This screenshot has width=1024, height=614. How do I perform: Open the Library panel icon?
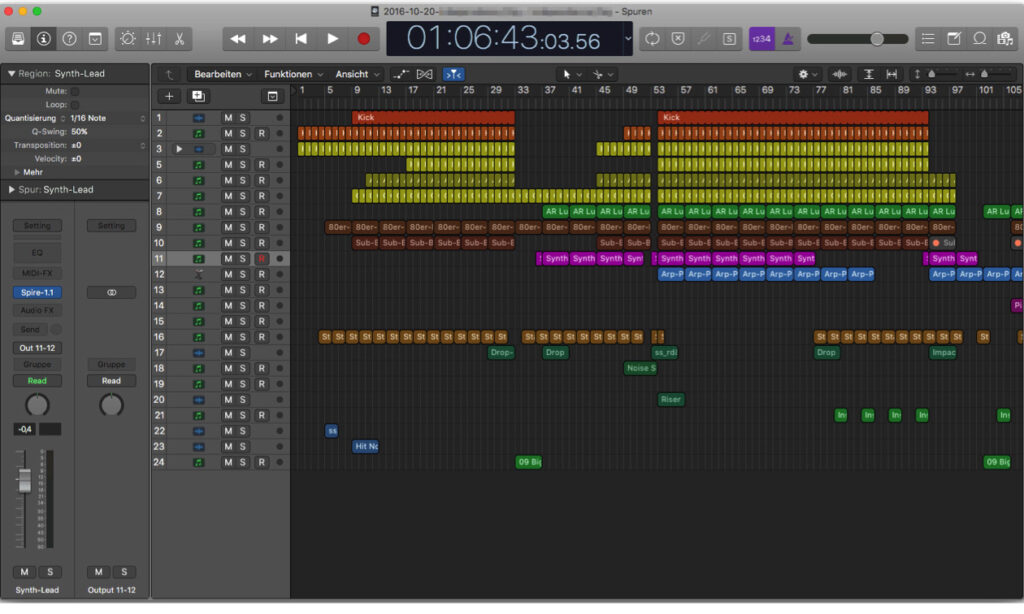pos(18,39)
